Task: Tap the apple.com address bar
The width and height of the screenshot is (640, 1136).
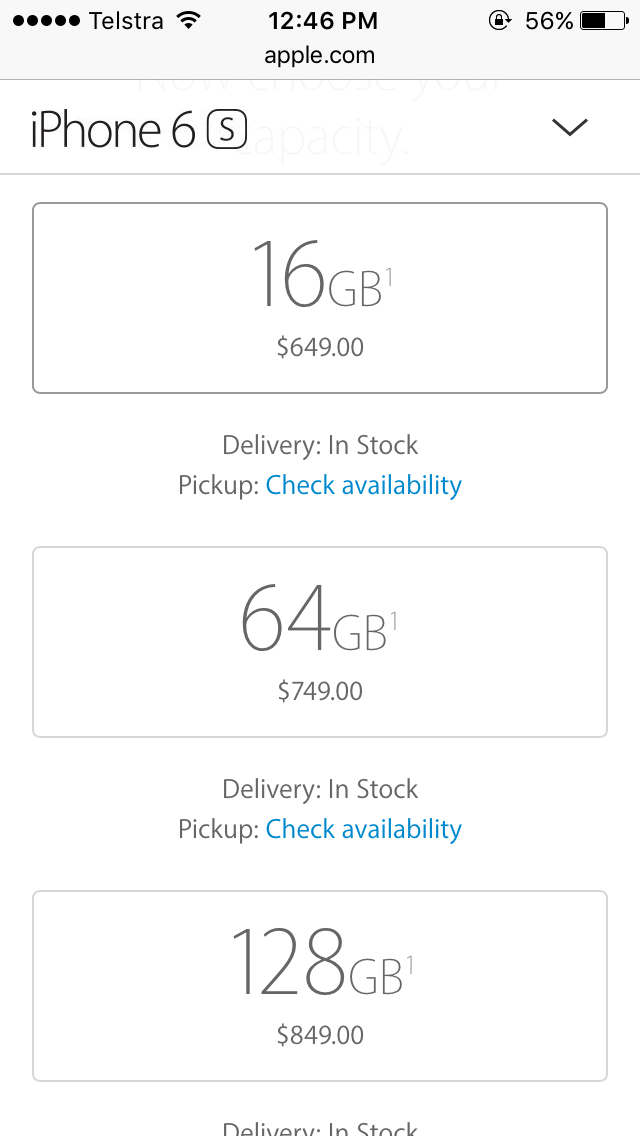Action: pyautogui.click(x=320, y=56)
